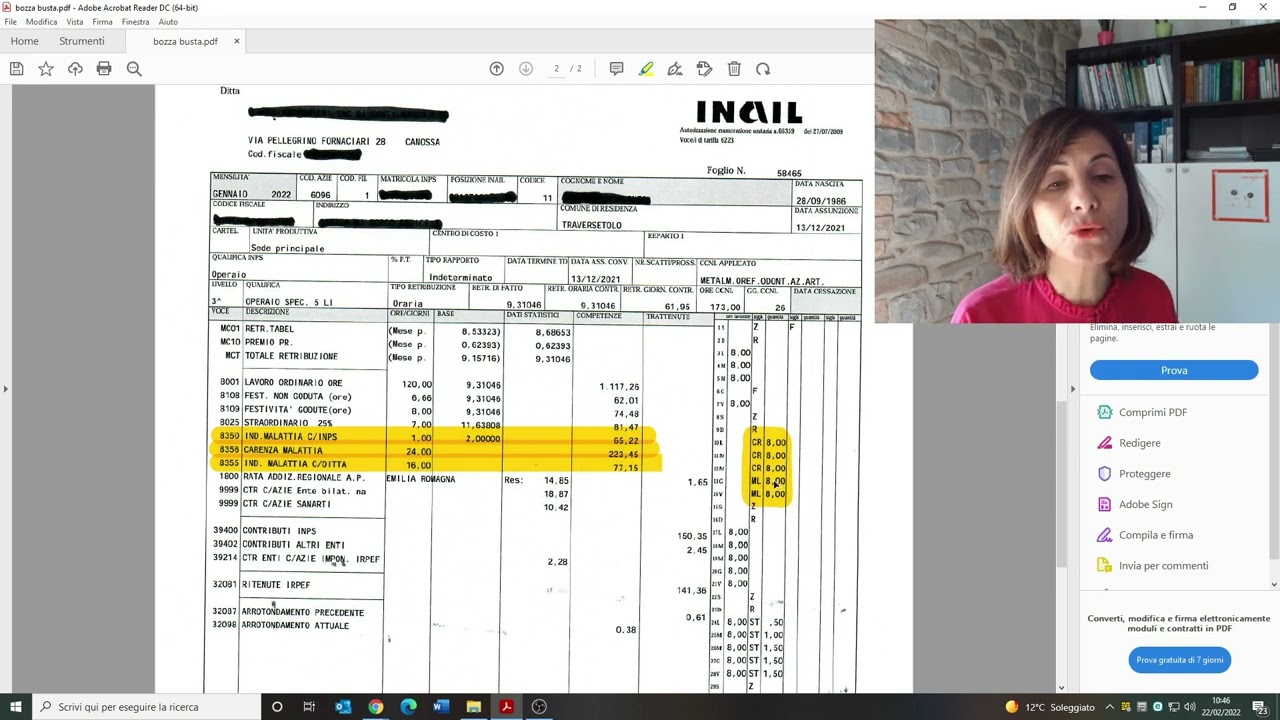Click the Adobe Sign icon

point(1104,504)
